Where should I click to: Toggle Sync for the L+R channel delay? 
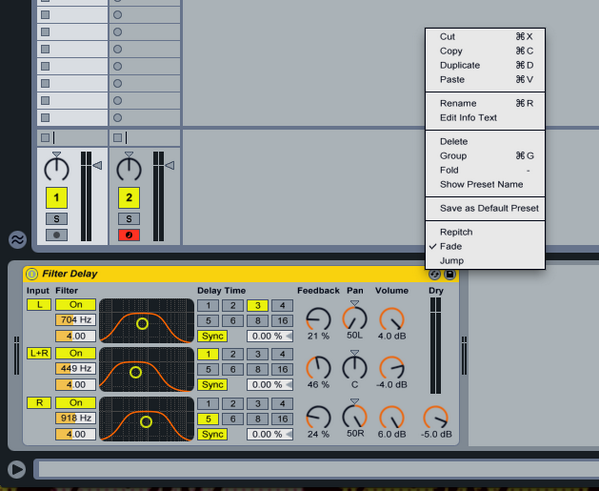point(212,384)
